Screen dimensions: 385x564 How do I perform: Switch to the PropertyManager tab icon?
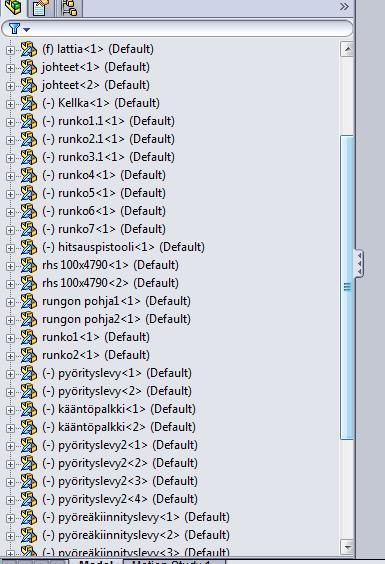(x=40, y=8)
